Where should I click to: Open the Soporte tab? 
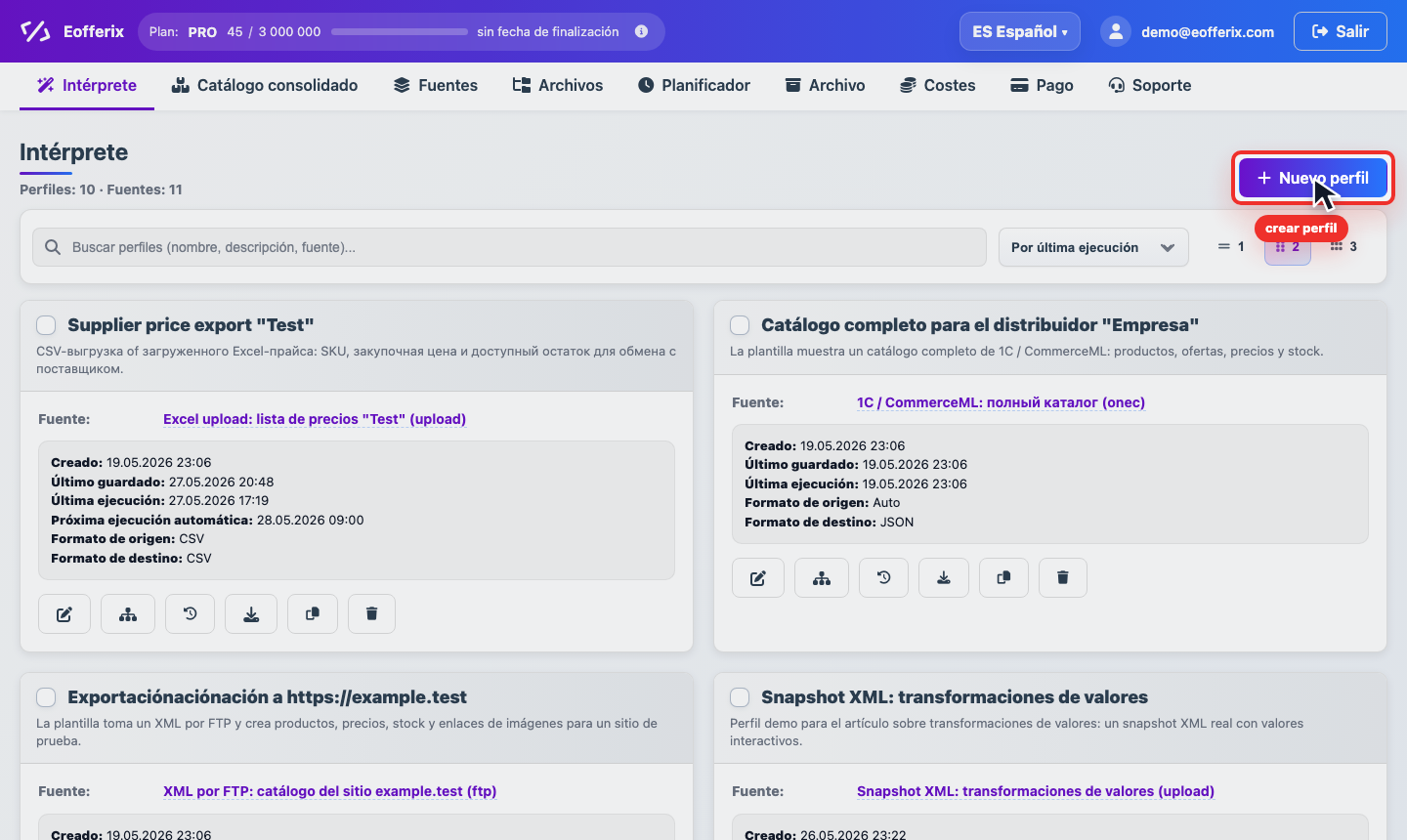[x=1150, y=86]
